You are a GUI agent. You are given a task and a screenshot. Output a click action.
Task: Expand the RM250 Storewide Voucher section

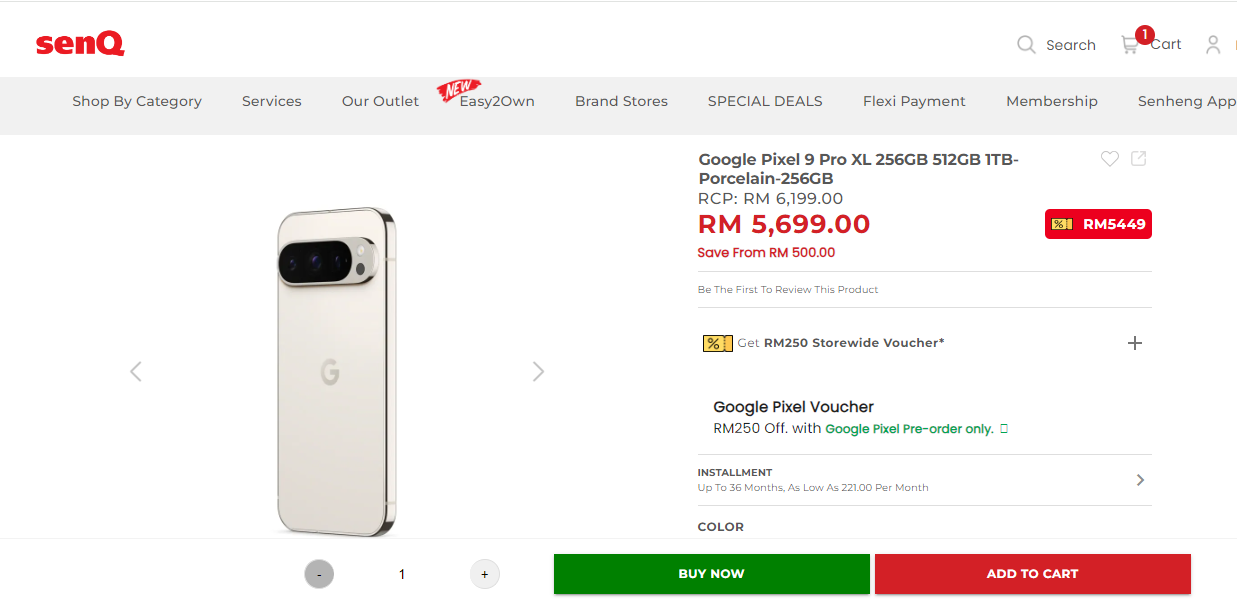coord(1135,343)
